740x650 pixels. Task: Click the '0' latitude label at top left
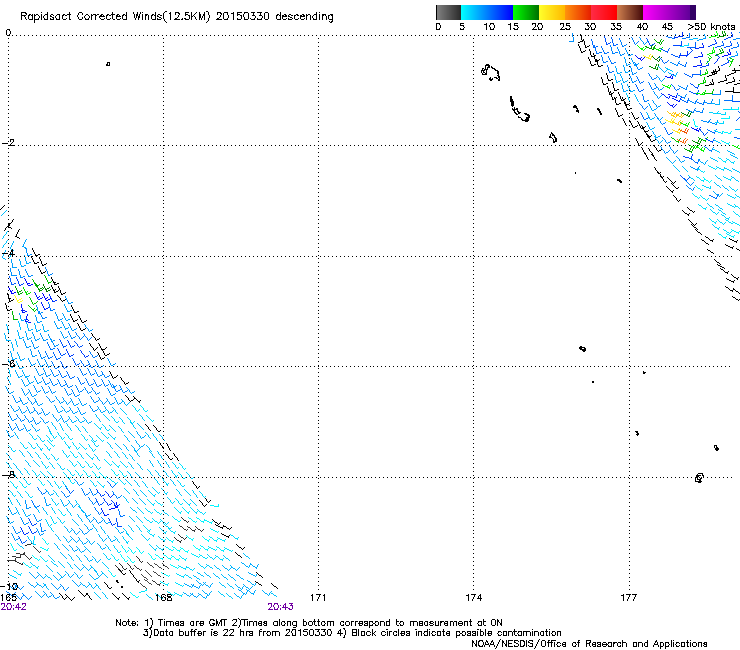(8, 33)
